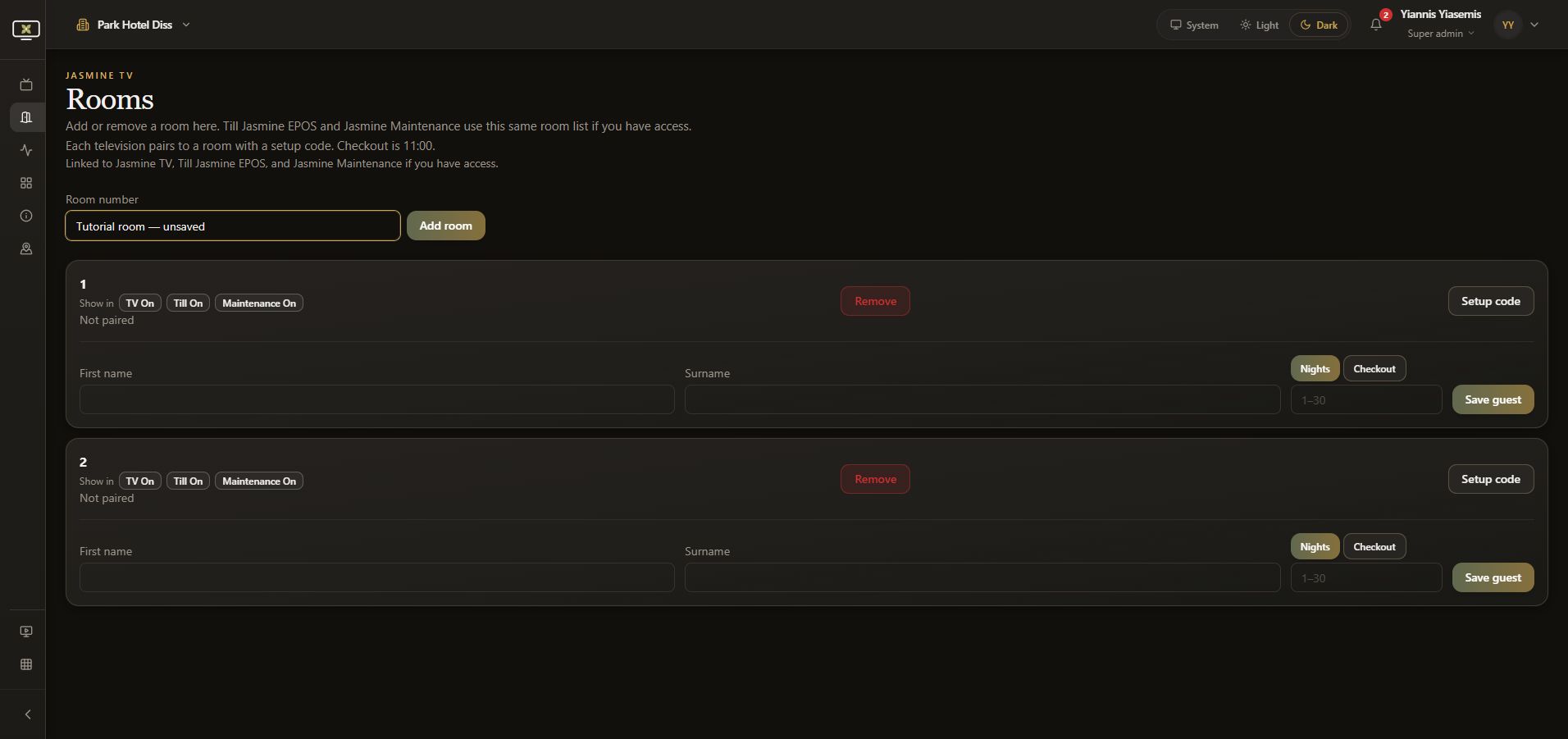The height and width of the screenshot is (739, 1568).
Task: Click the Surname field for room 2
Action: tap(982, 577)
